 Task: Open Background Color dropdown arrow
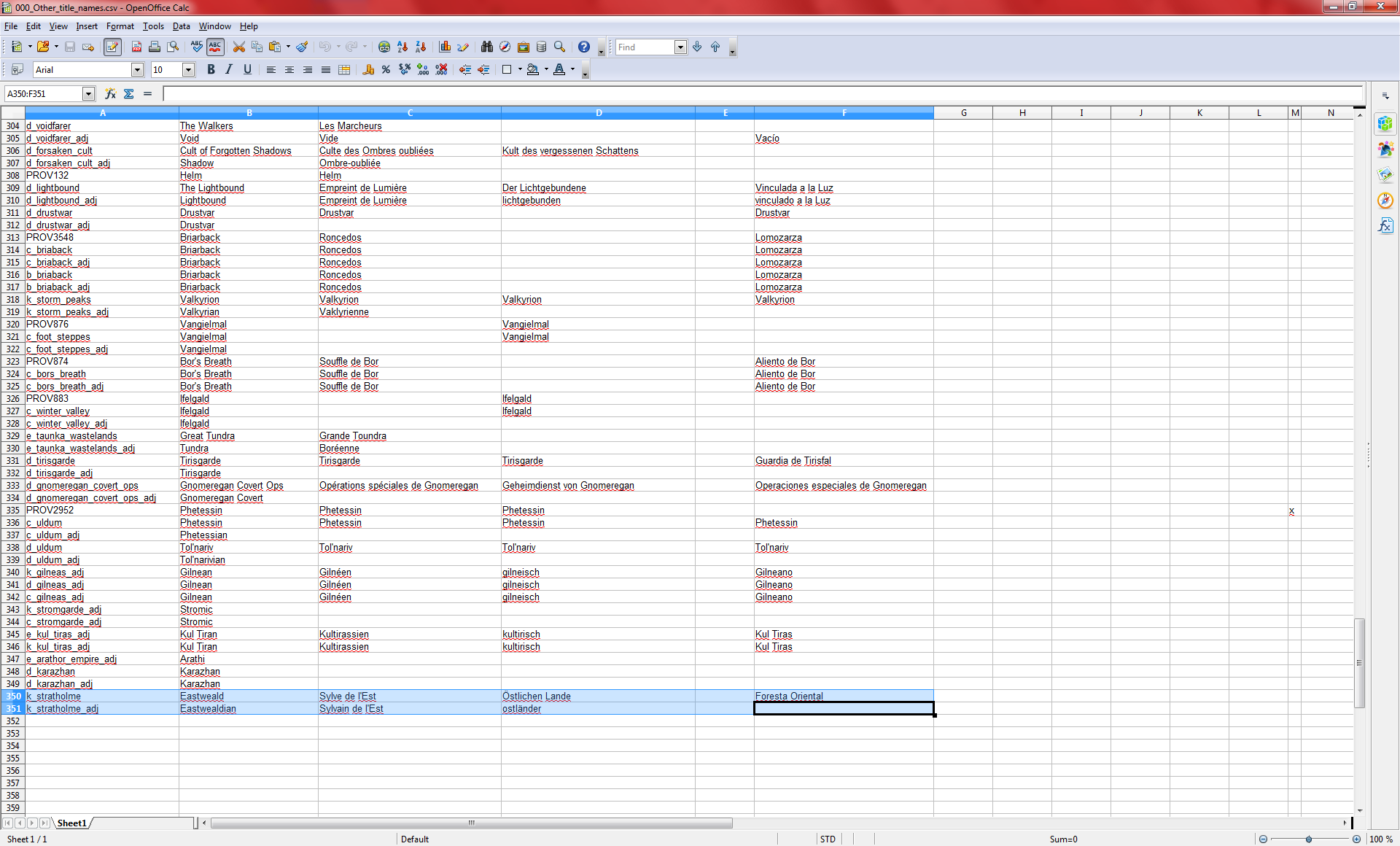546,69
